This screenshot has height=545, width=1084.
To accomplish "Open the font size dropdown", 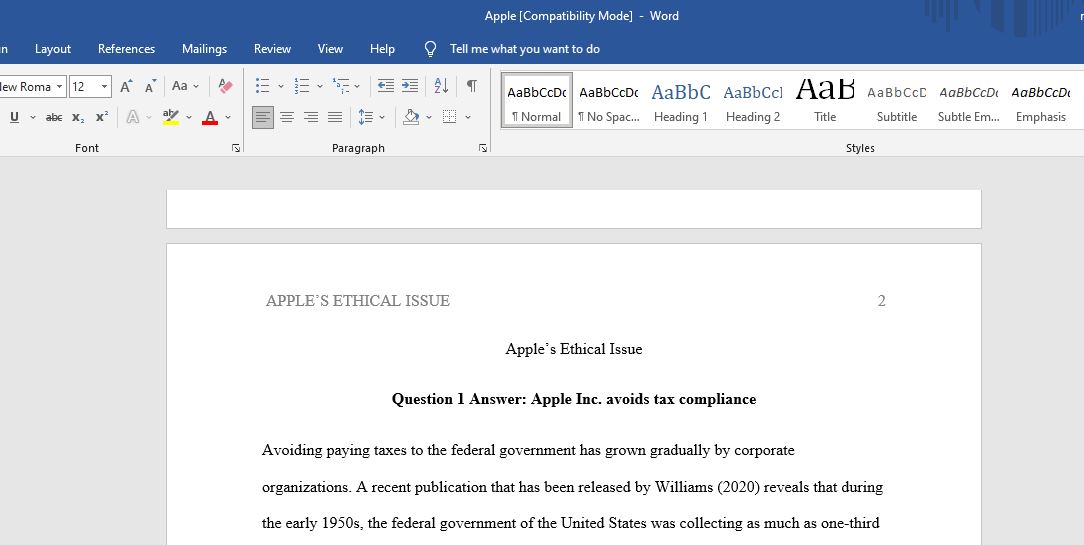I will click(x=105, y=86).
